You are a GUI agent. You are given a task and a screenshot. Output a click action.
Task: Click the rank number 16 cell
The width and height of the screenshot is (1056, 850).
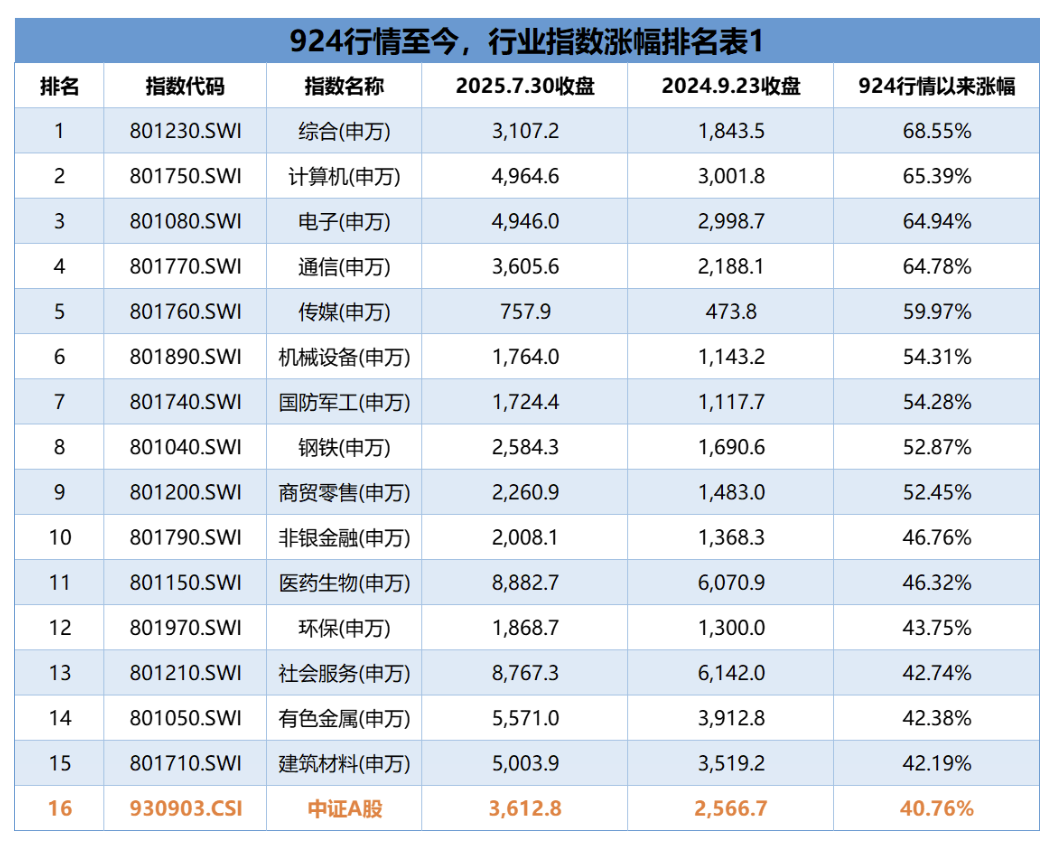pos(59,808)
